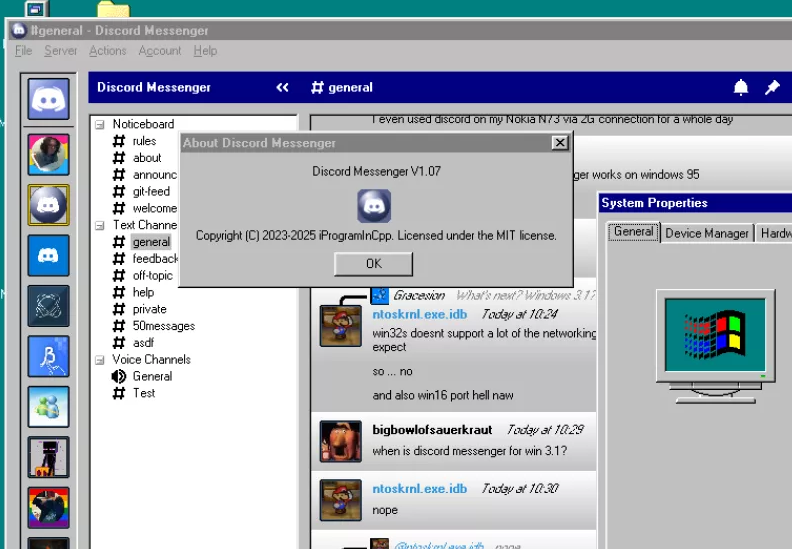
Task: Open the Actions menu
Action: [x=107, y=51]
